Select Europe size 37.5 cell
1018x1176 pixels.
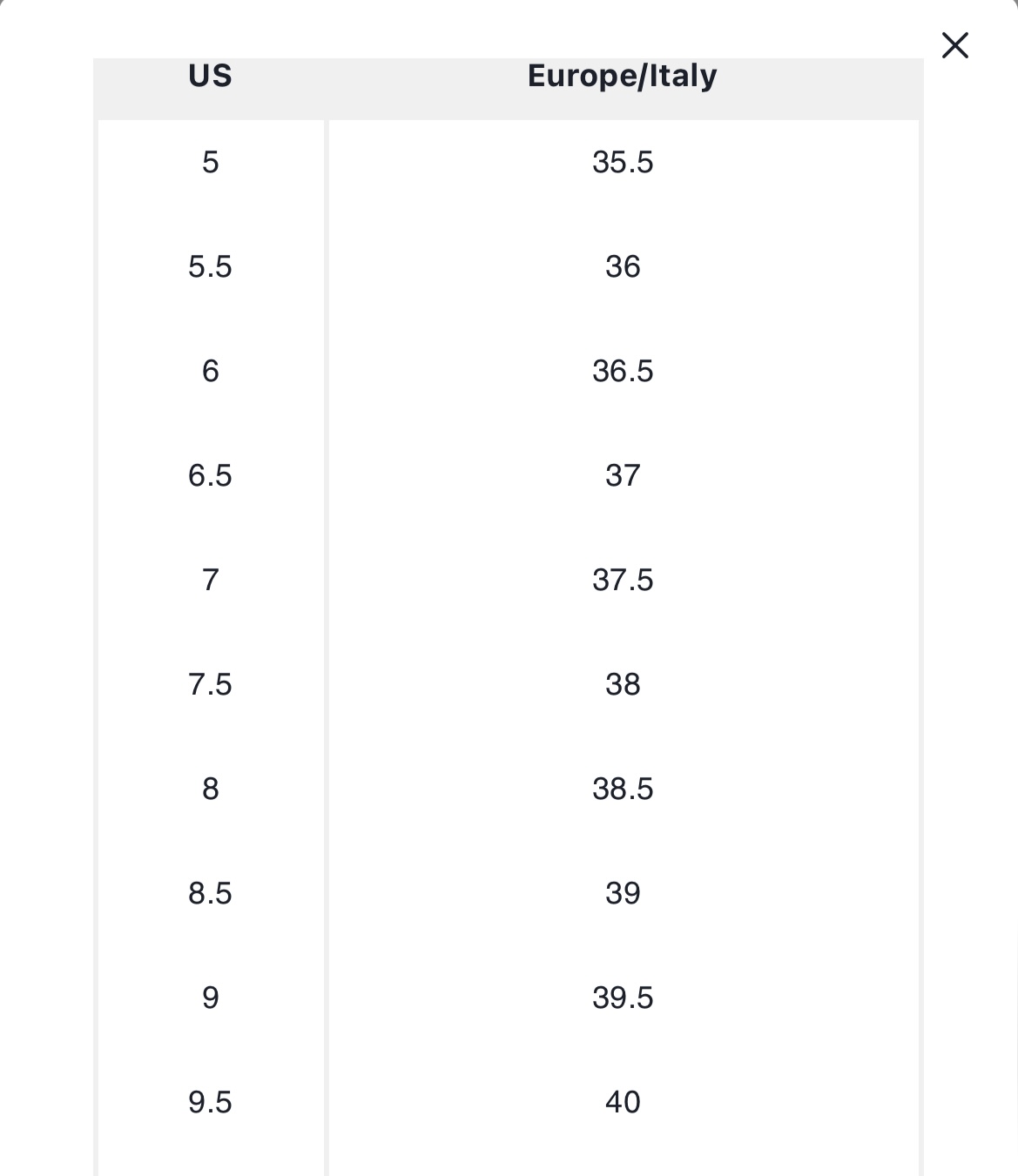click(624, 580)
